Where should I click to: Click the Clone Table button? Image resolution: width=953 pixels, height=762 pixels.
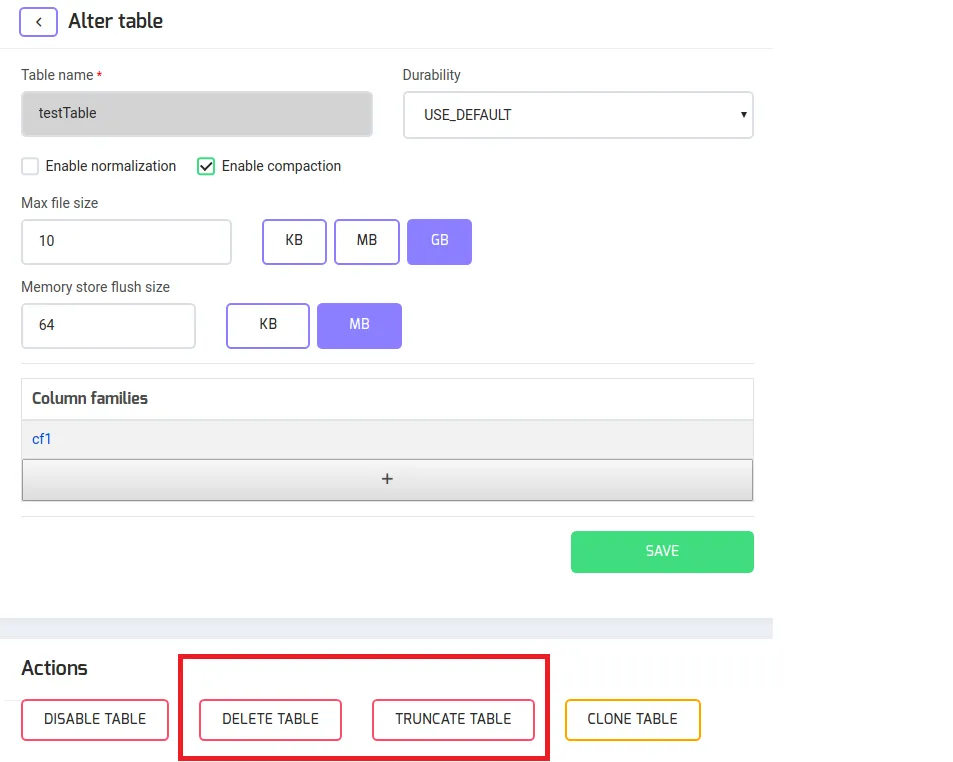pyautogui.click(x=632, y=719)
